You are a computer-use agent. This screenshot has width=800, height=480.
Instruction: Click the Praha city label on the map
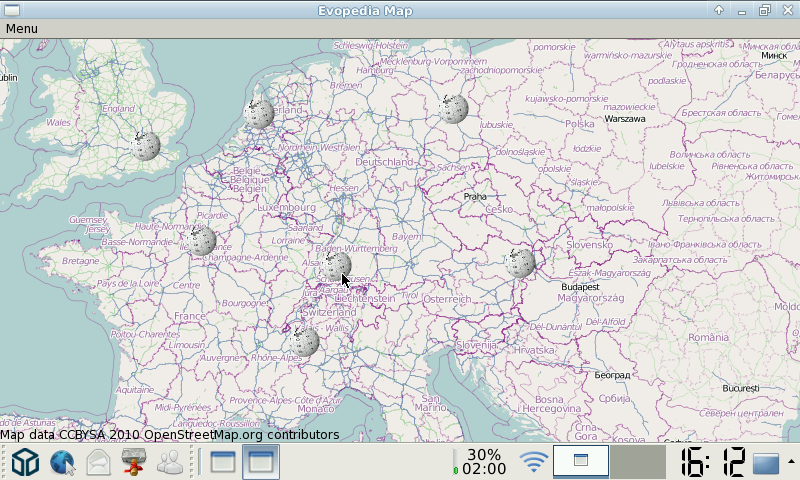tap(475, 196)
